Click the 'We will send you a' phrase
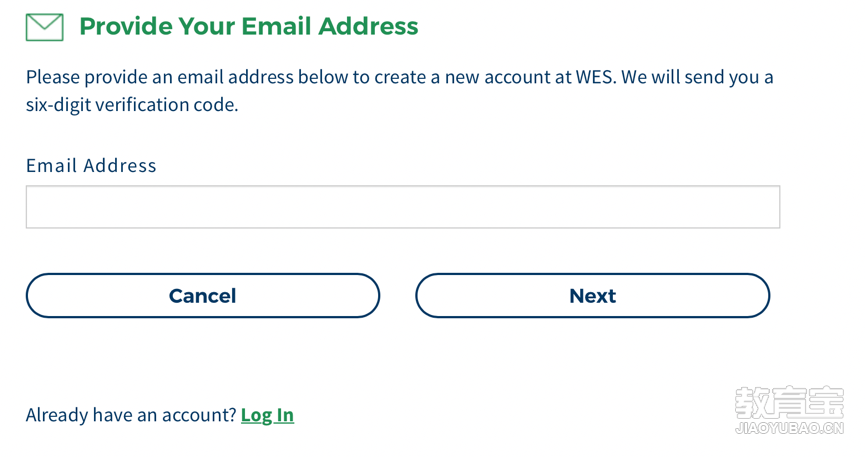The width and height of the screenshot is (865, 457). pos(697,77)
